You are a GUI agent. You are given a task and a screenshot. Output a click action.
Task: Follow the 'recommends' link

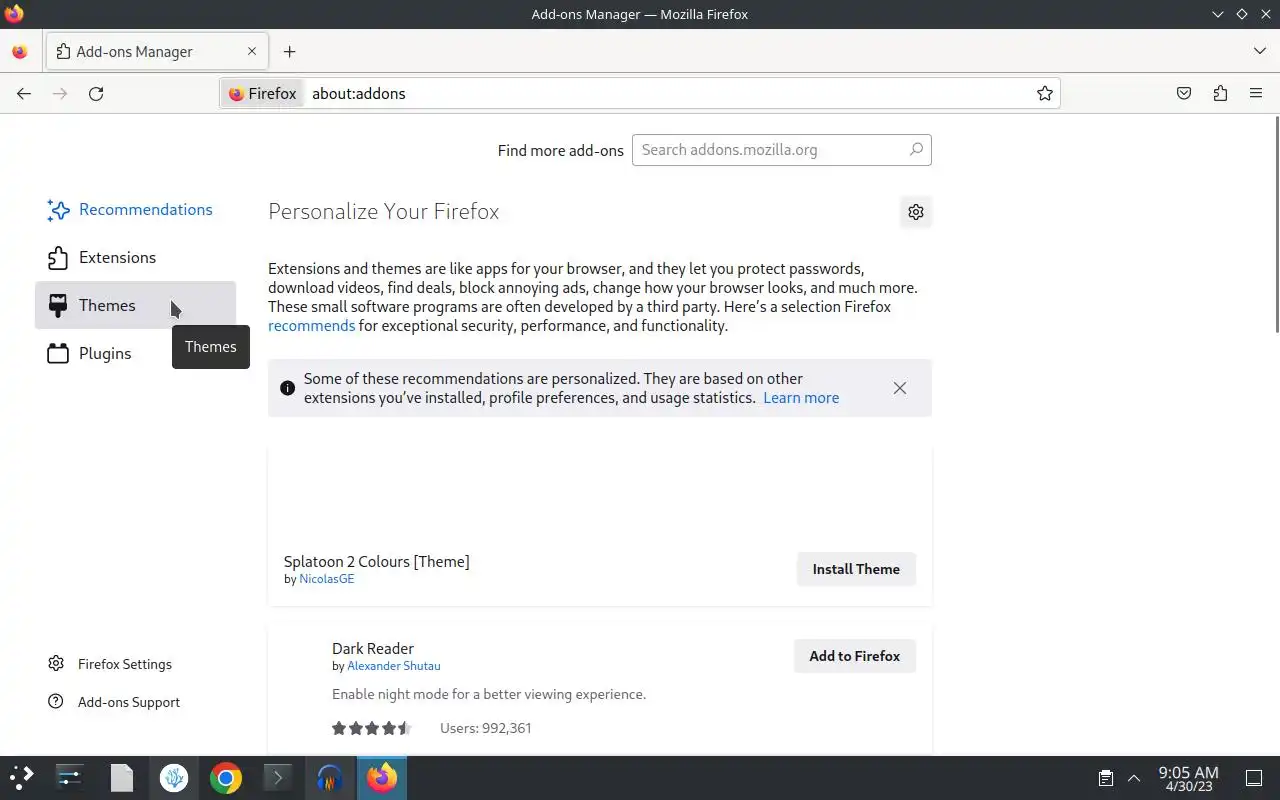312,326
